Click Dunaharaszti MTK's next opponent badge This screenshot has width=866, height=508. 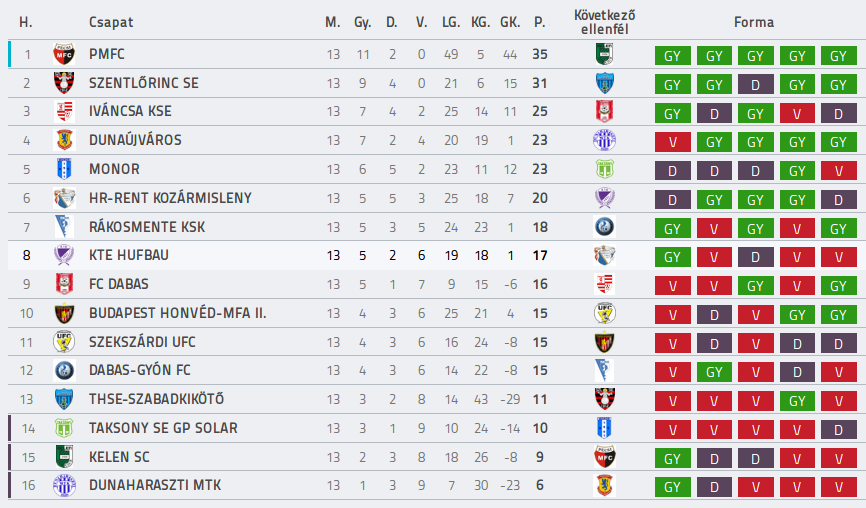tap(605, 485)
